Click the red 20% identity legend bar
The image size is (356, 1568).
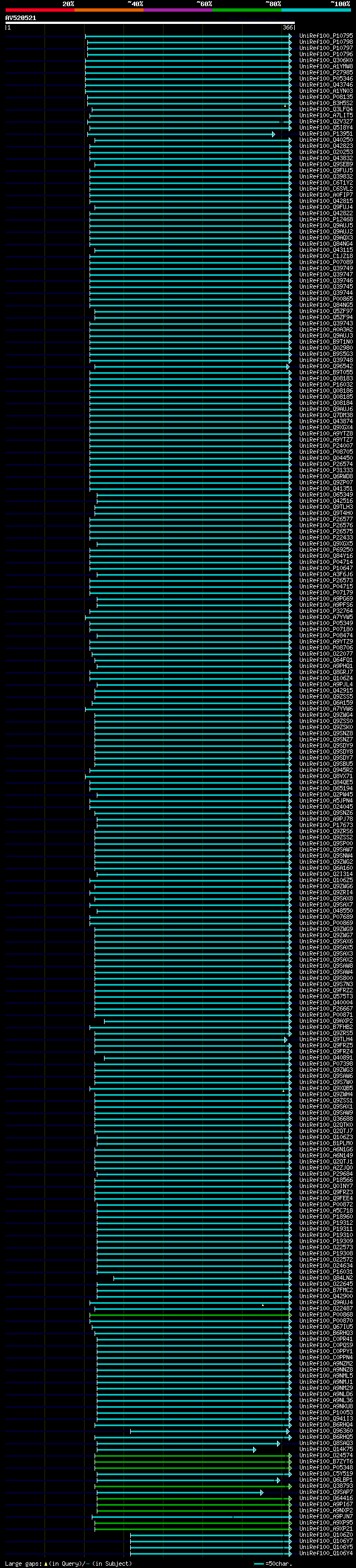click(39, 10)
